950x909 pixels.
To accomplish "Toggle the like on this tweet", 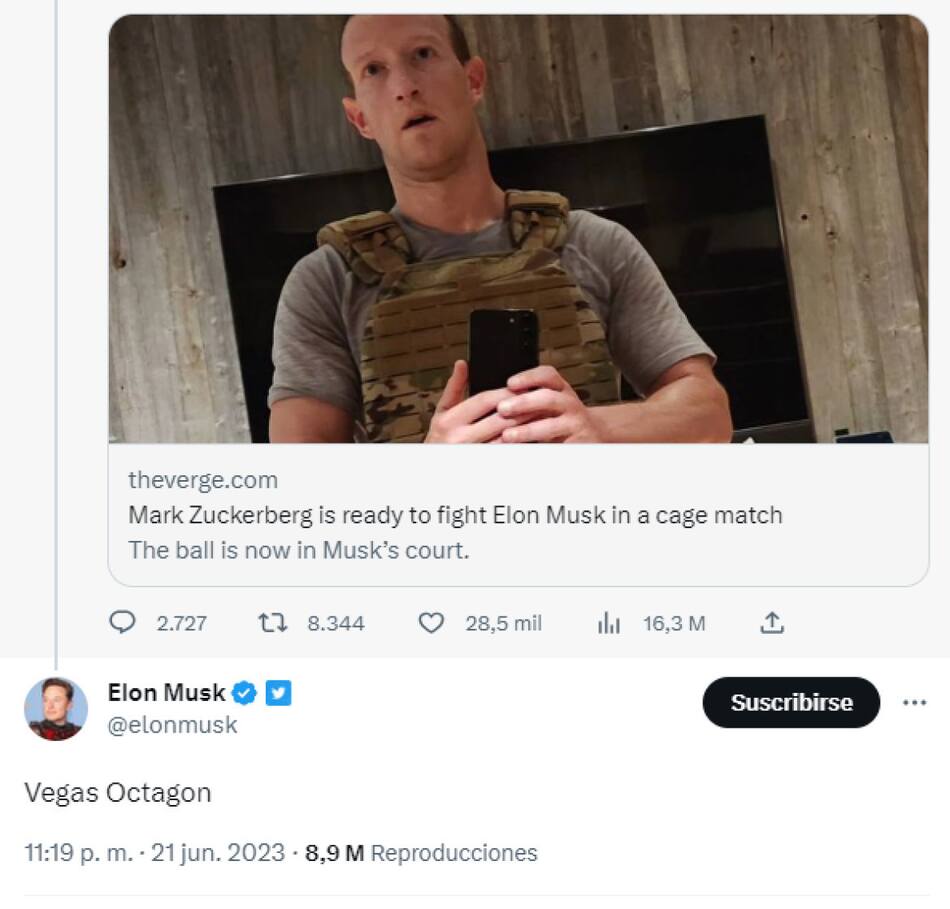I will click(431, 623).
